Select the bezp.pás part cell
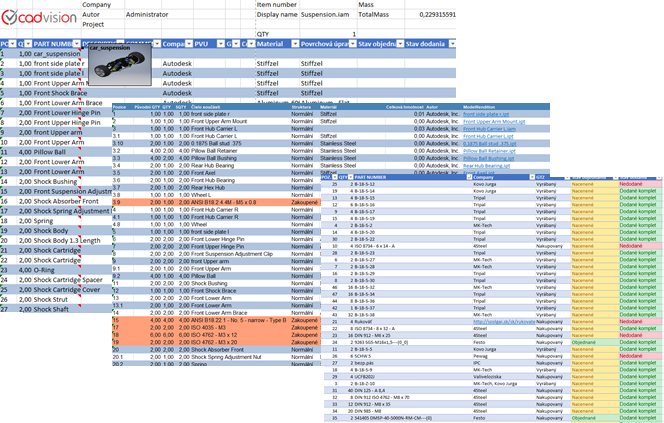664x423 pixels. pos(364,363)
